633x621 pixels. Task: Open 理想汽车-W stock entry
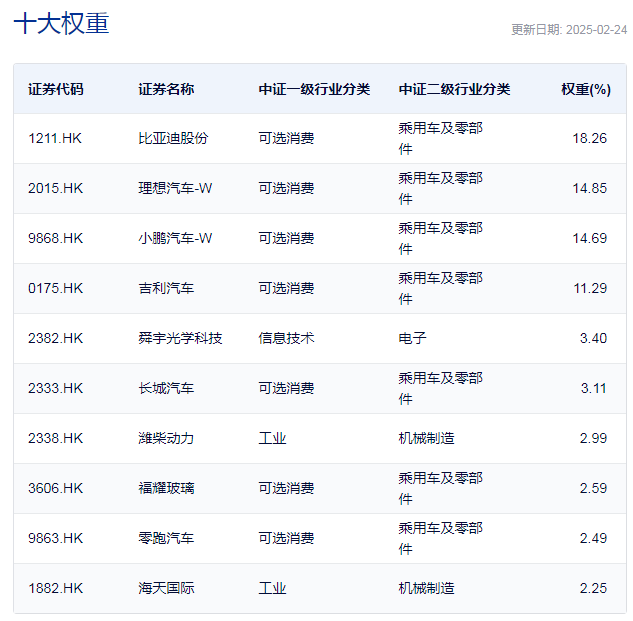(175, 188)
